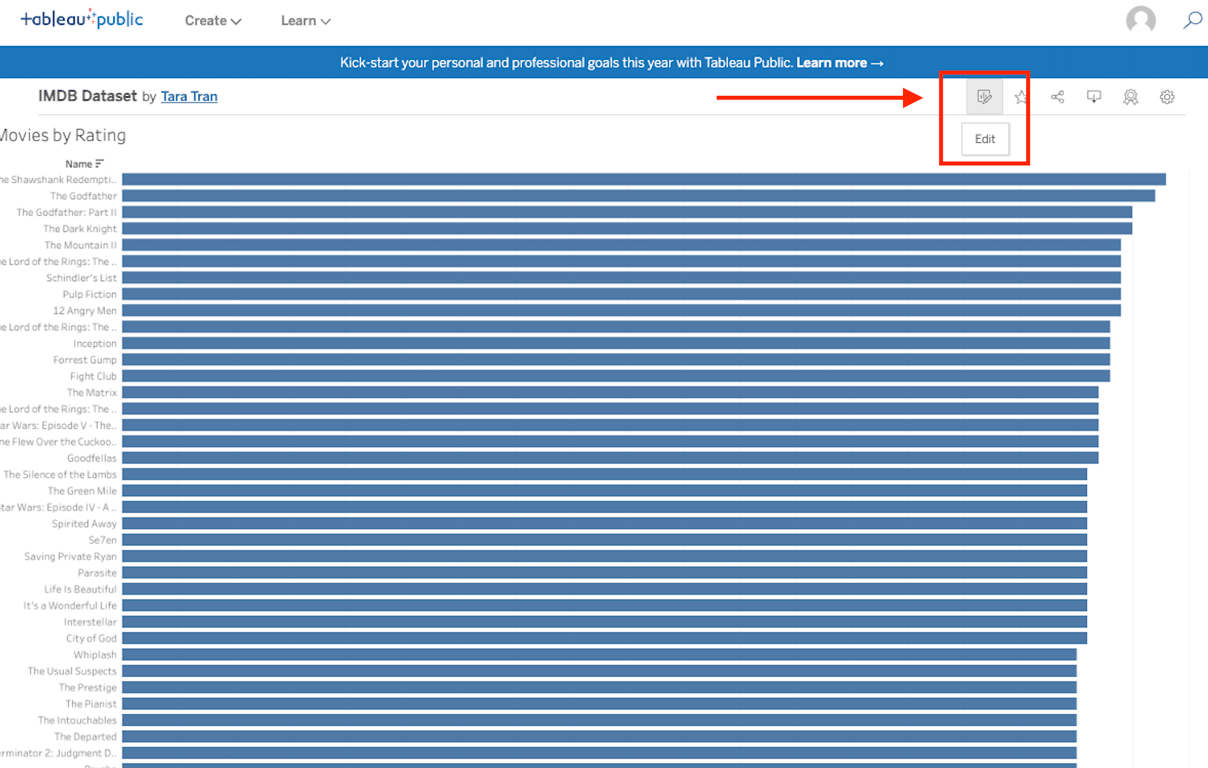Click the Edit pencil icon in toolbar
Screen dimensions: 1208x768
tap(984, 97)
